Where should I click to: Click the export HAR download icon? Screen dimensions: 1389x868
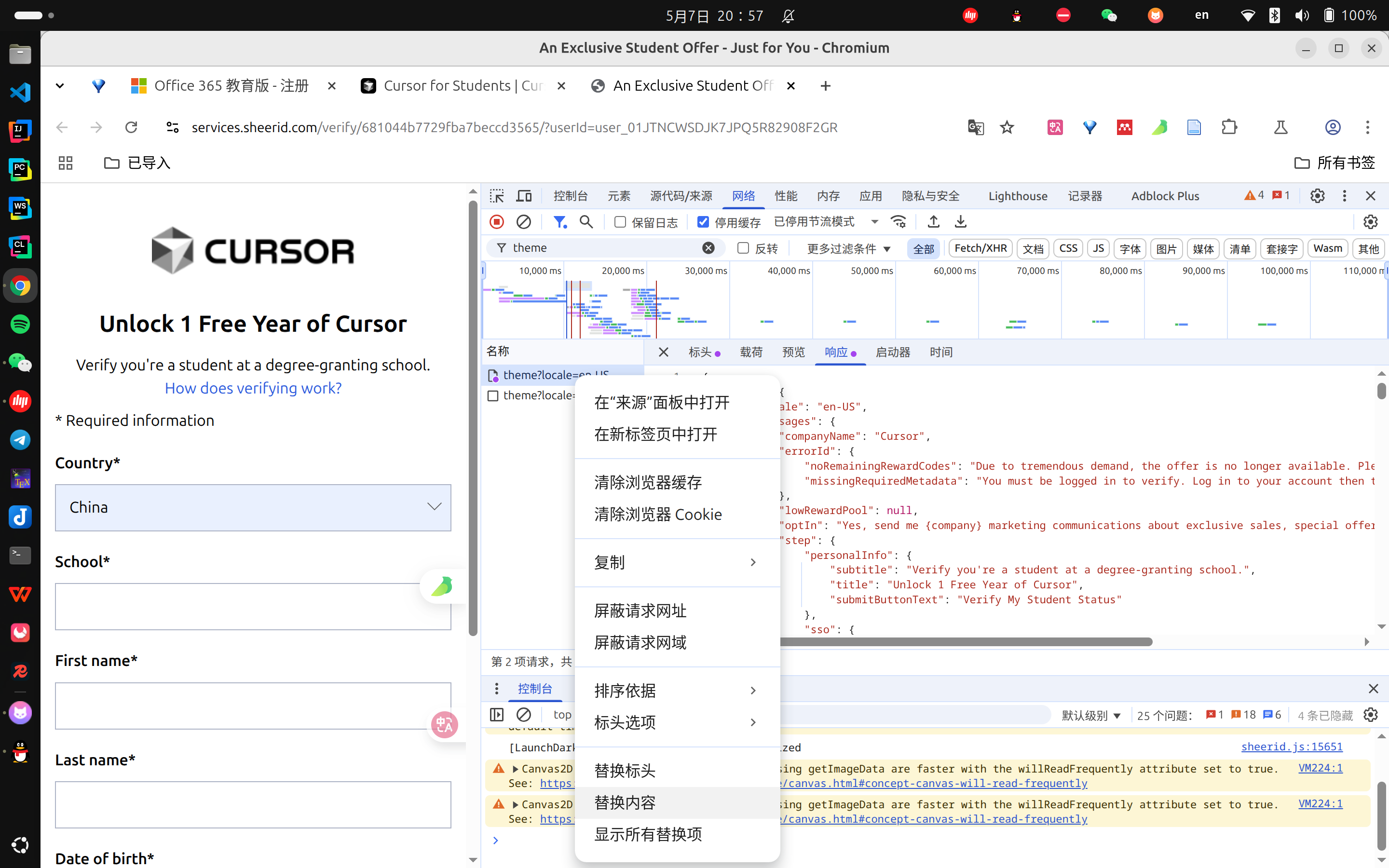pos(960,222)
